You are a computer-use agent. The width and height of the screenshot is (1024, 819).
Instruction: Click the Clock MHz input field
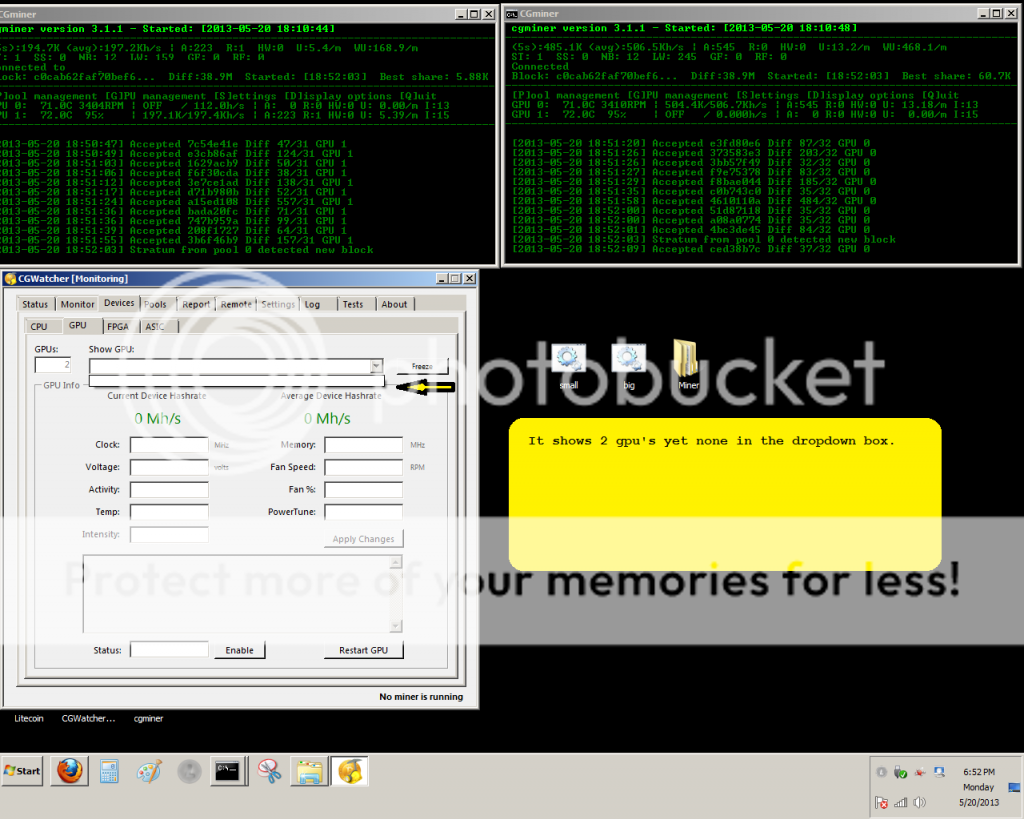[x=169, y=445]
